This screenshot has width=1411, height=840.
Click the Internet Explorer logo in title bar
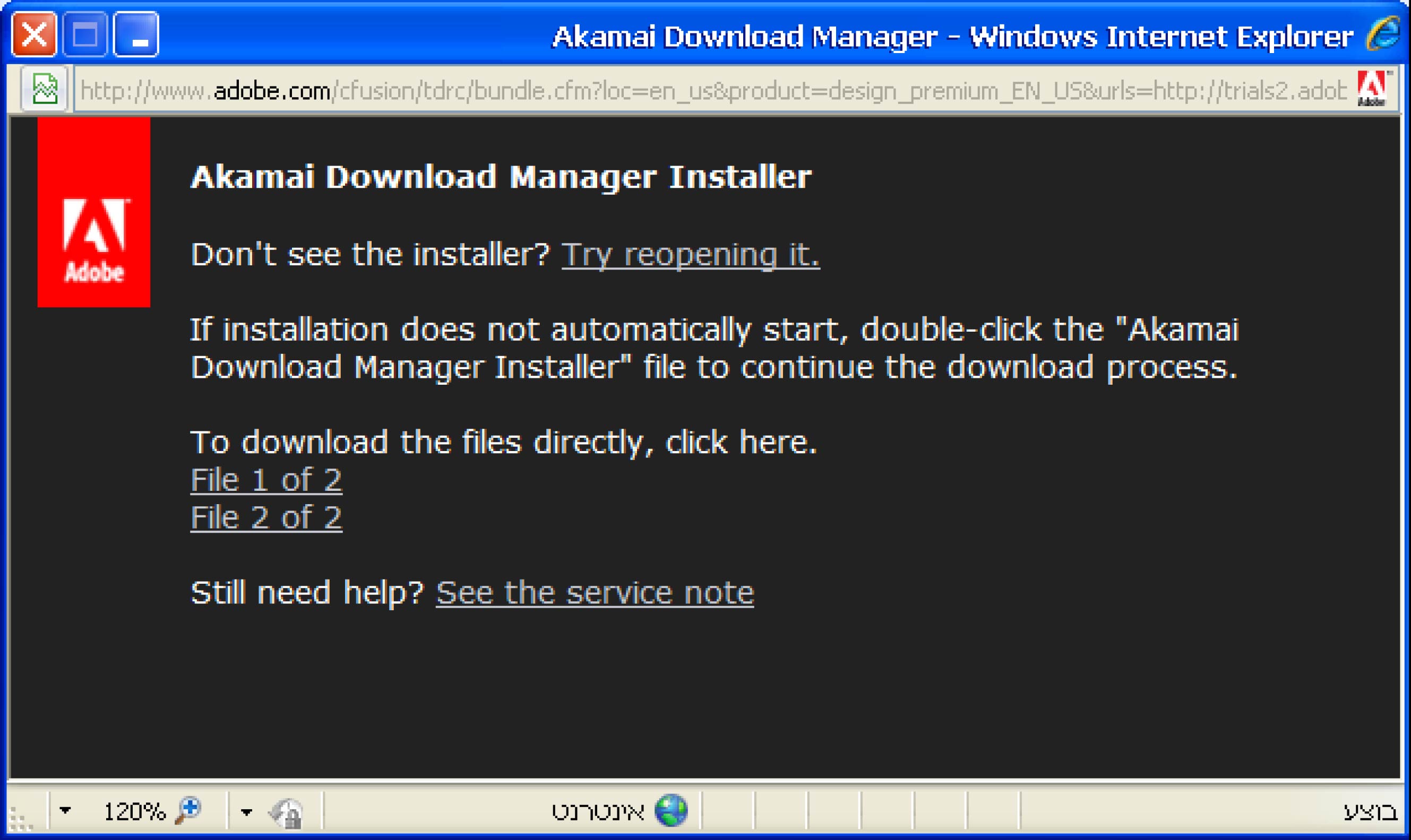[x=1383, y=34]
